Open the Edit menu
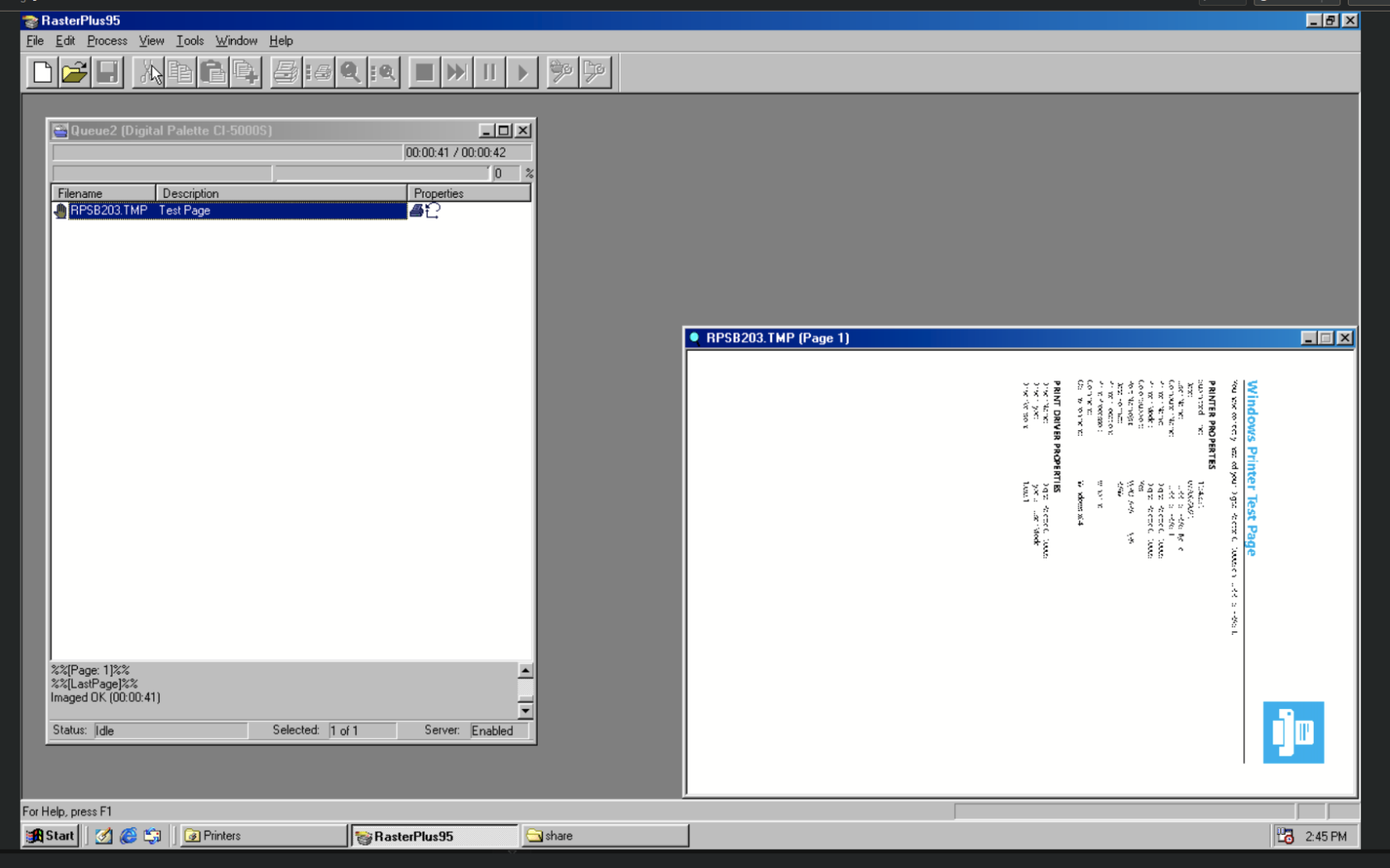 coord(65,41)
